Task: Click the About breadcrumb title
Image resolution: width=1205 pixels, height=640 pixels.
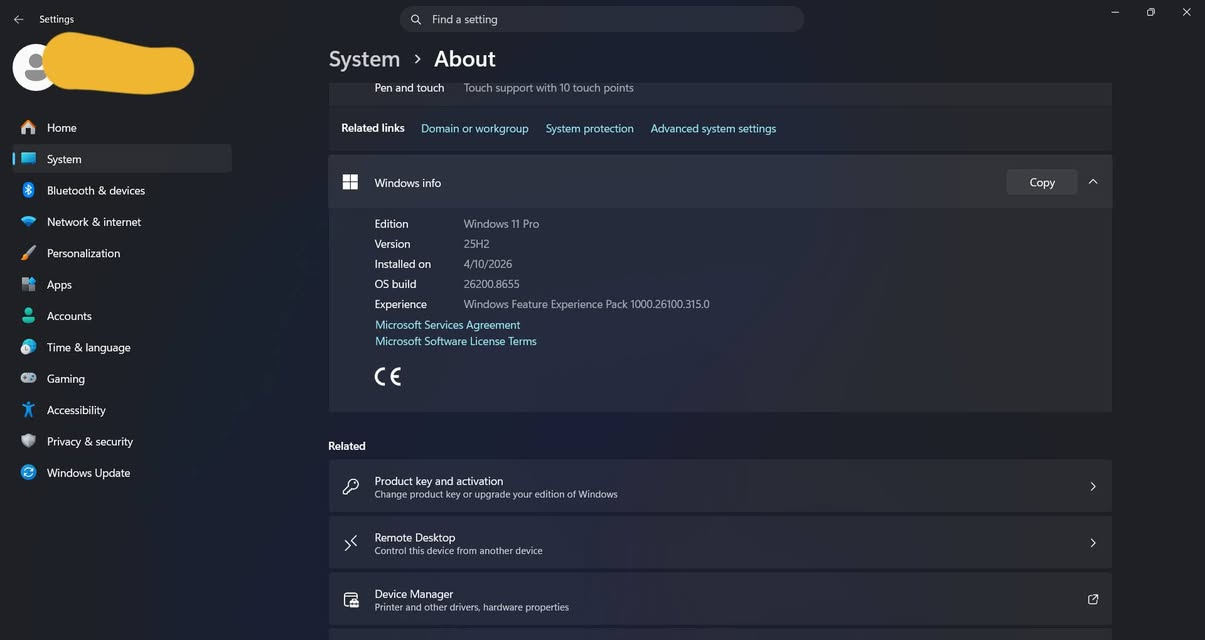Action: (464, 59)
